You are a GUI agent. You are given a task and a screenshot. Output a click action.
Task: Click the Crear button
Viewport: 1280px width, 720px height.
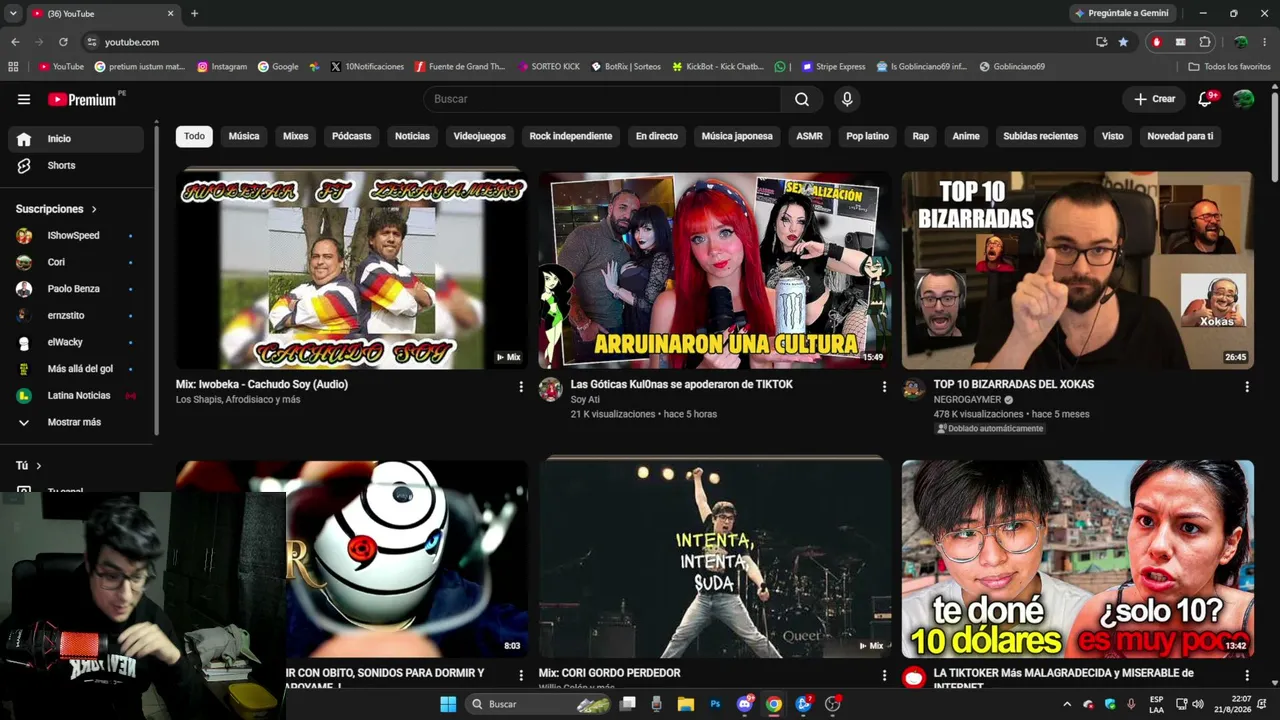[x=1154, y=99]
